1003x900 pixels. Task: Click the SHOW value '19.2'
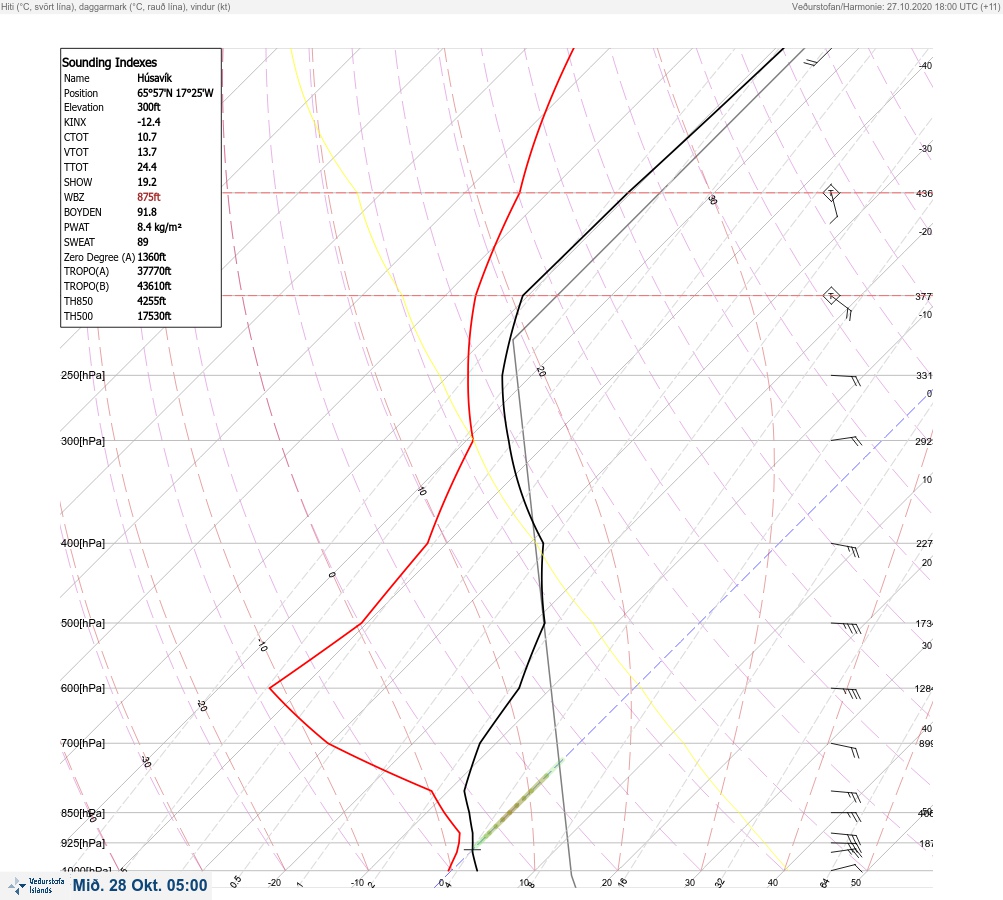[146, 182]
